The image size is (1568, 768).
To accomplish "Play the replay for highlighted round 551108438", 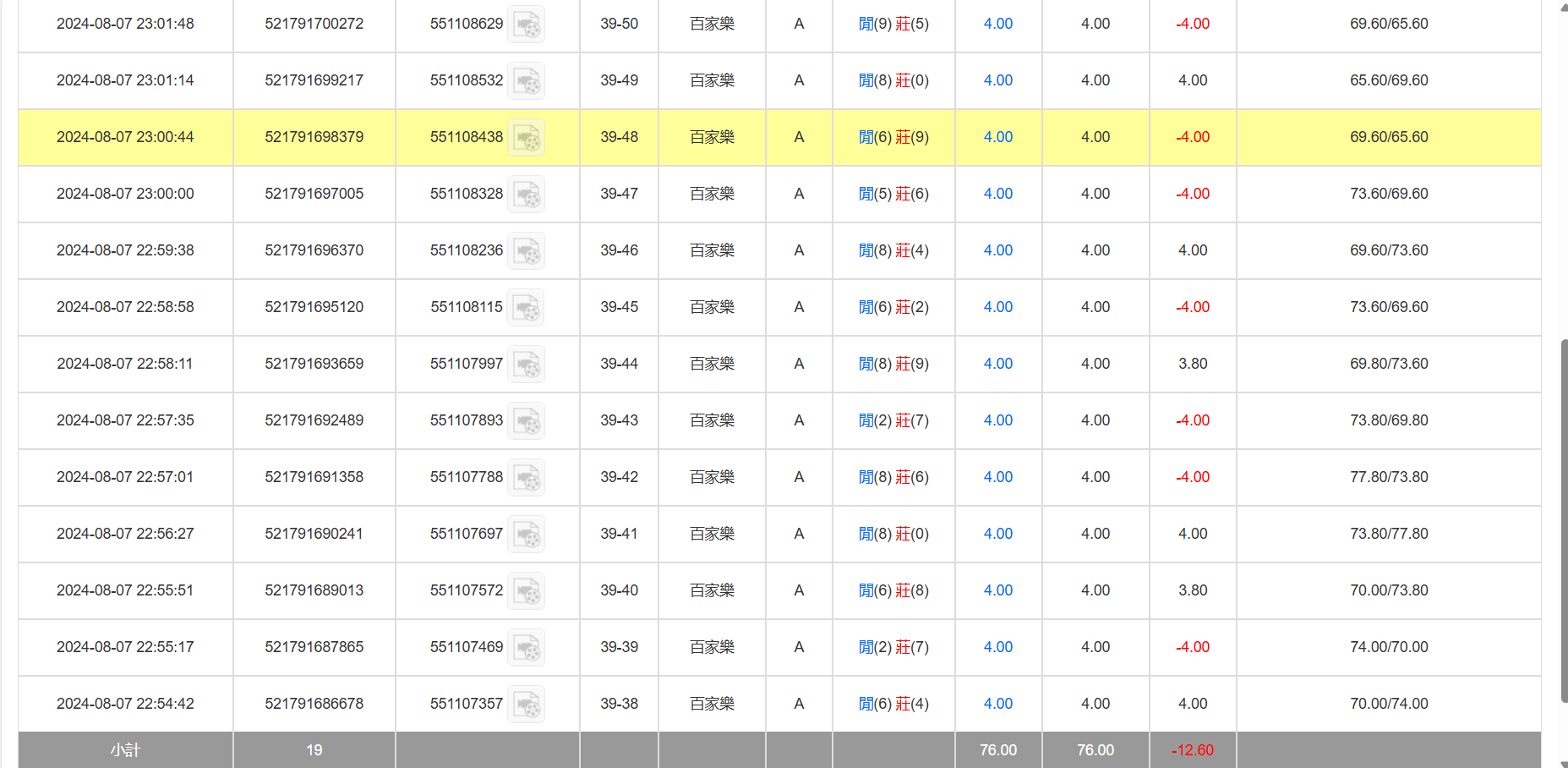I will point(527,138).
